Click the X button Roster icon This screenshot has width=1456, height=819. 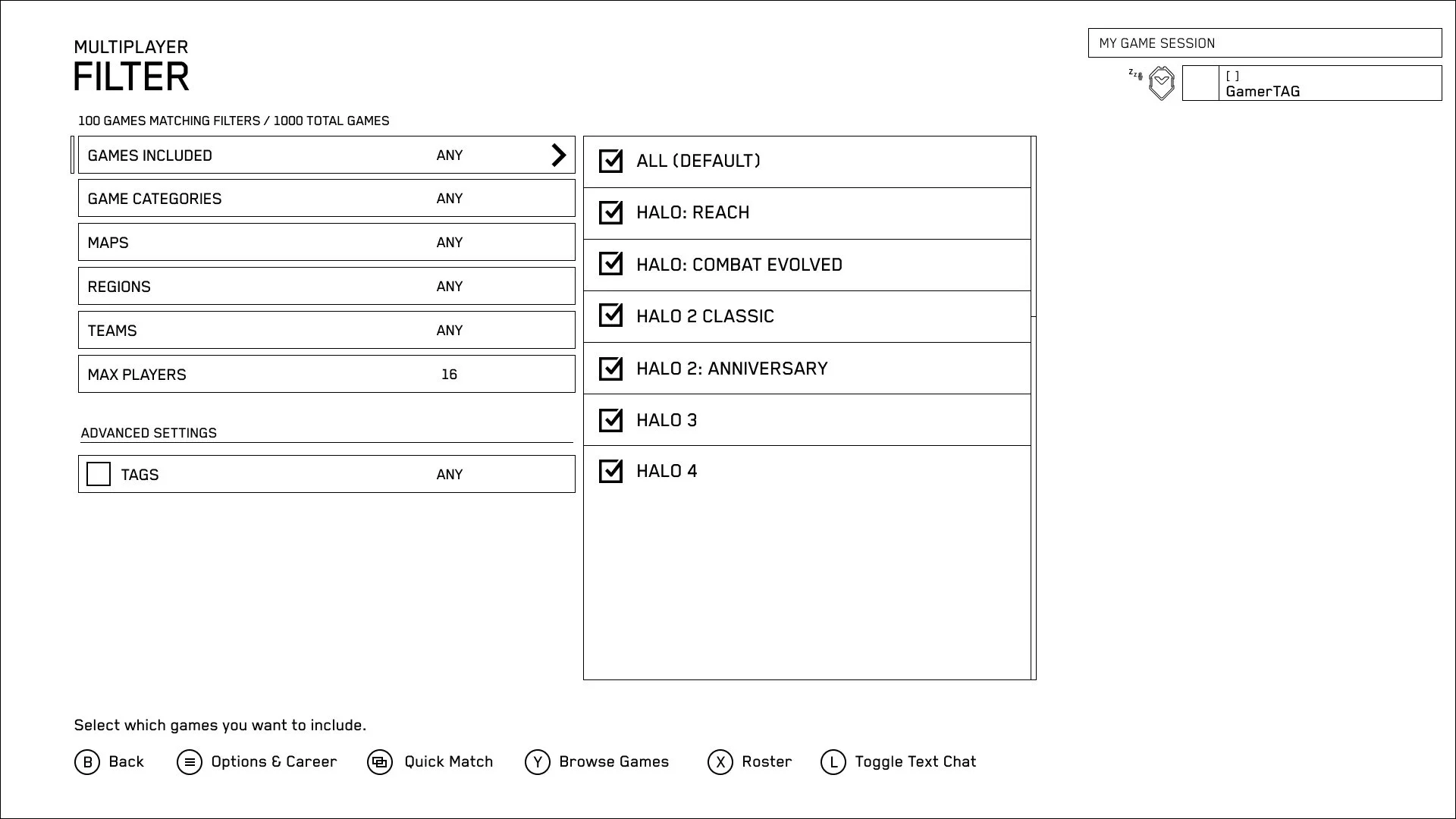(720, 762)
